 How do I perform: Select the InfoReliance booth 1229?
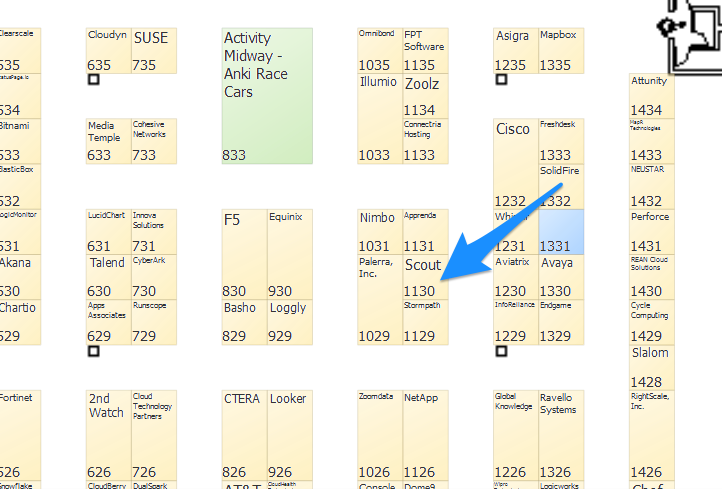pyautogui.click(x=516, y=322)
